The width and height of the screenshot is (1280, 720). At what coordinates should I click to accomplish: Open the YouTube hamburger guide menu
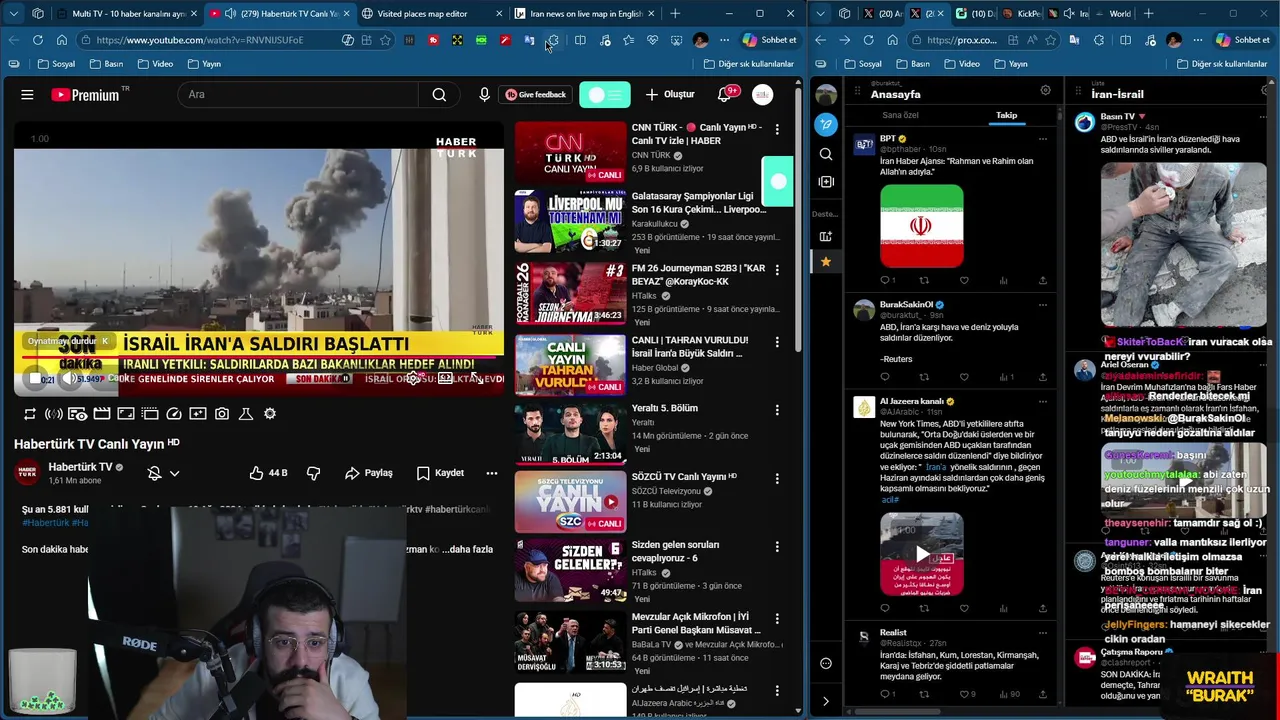point(27,95)
